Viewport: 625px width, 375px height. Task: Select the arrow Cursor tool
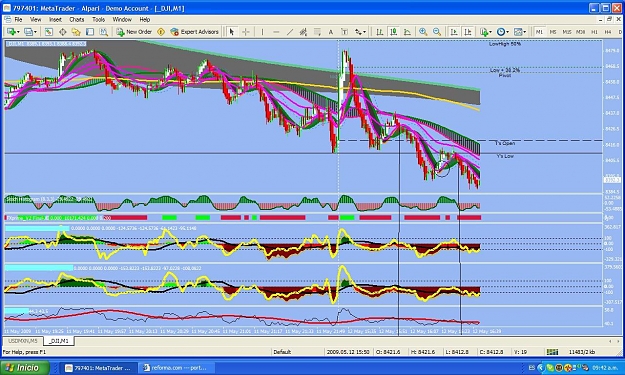232,32
